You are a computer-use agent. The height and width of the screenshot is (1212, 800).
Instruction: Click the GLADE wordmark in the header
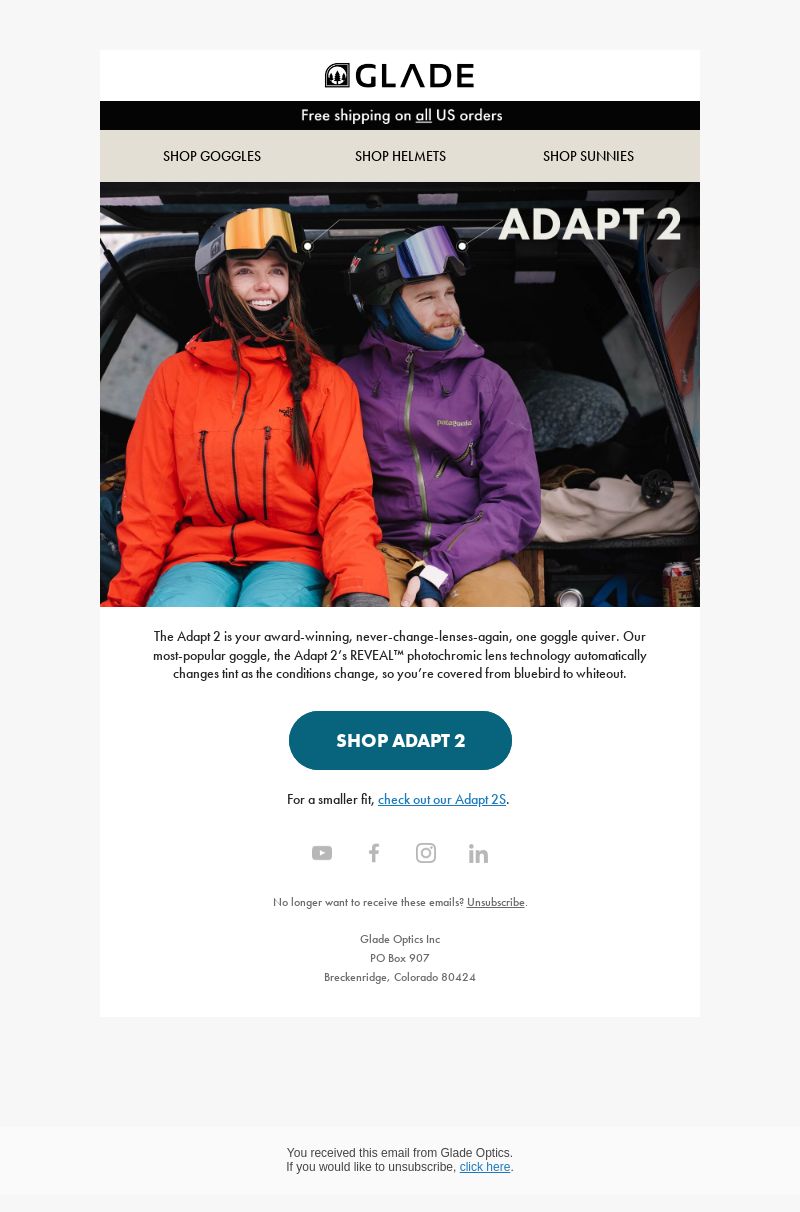click(x=414, y=76)
